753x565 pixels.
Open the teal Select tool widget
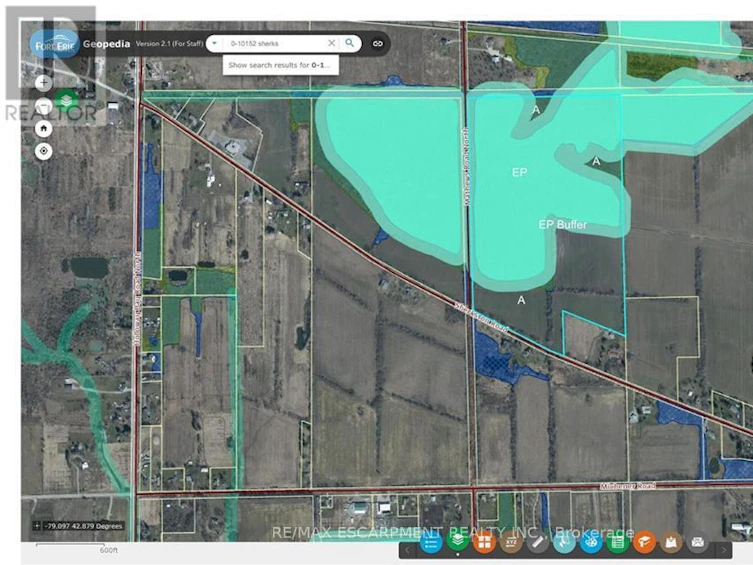point(564,543)
